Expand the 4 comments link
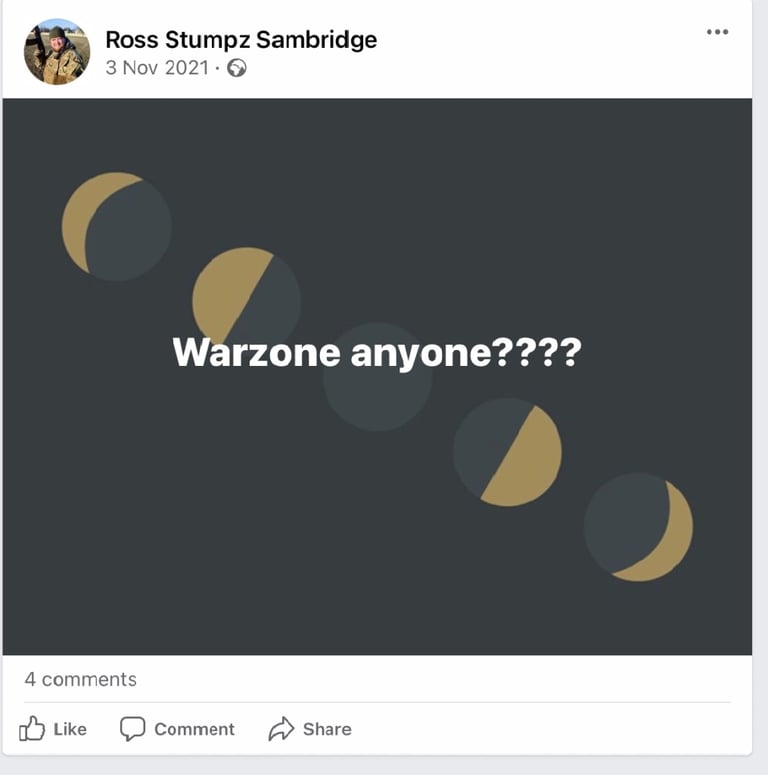Viewport: 768px width, 775px height. click(81, 679)
